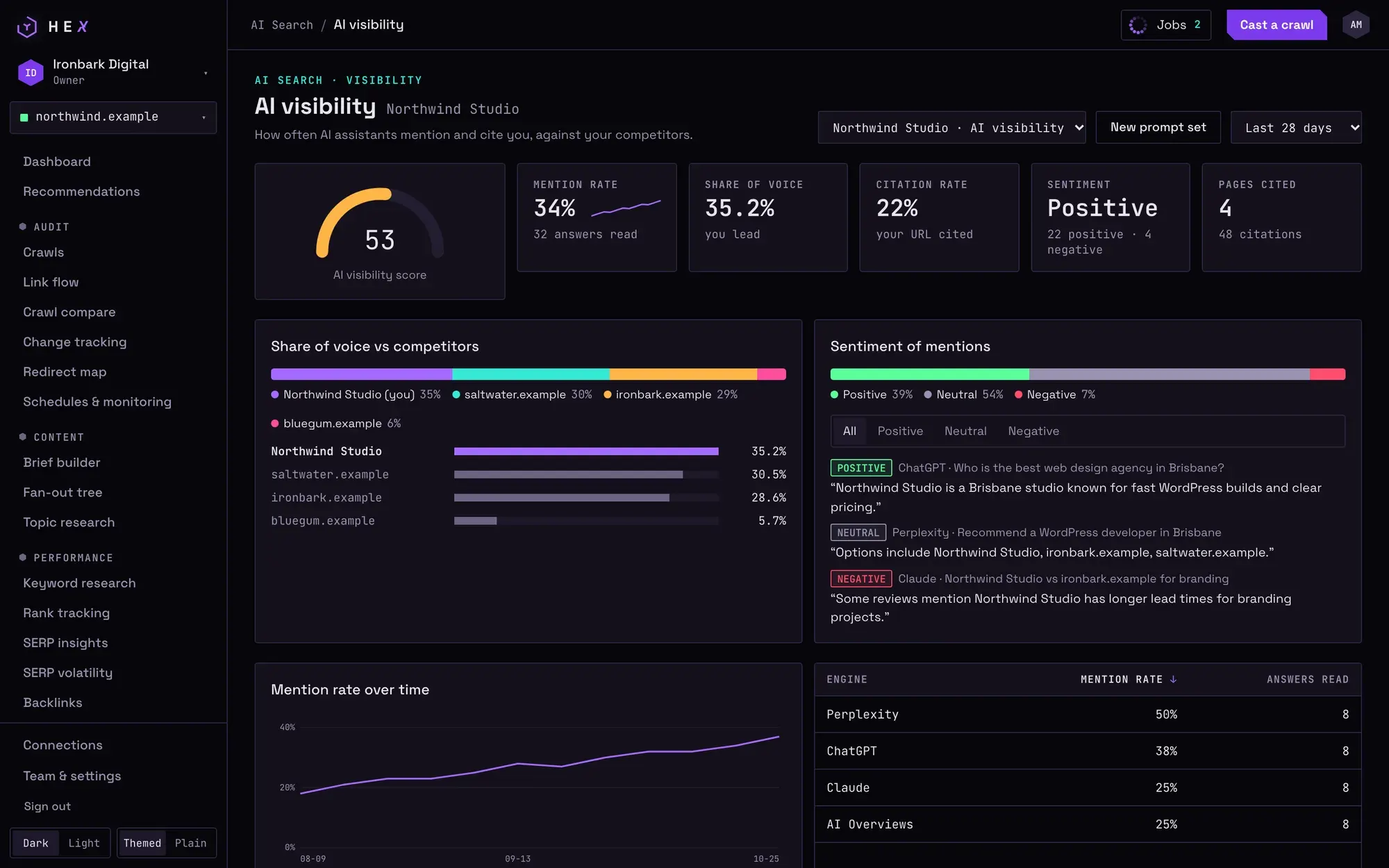Click the purple Northwind Studio bar segment
1389x868 pixels.
click(x=361, y=374)
